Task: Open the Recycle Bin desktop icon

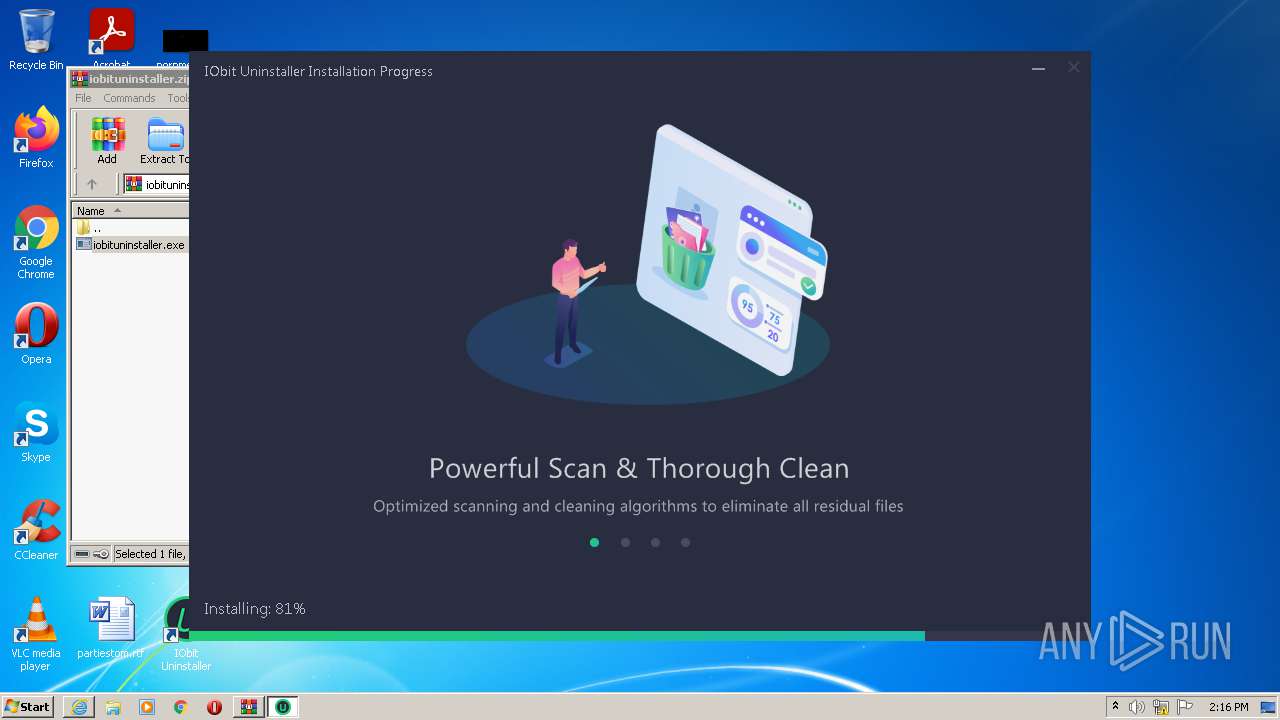Action: [x=36, y=39]
